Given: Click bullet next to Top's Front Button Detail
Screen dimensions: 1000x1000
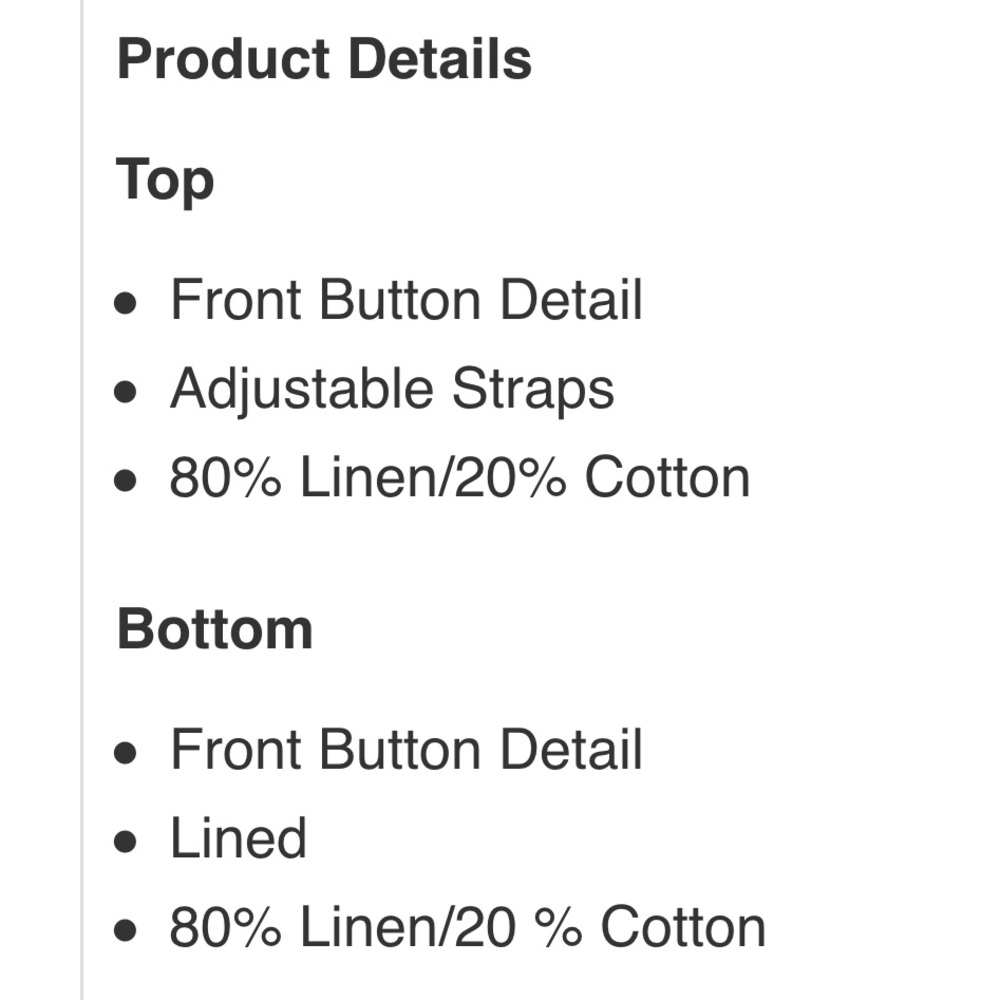Looking at the screenshot, I should click(125, 304).
